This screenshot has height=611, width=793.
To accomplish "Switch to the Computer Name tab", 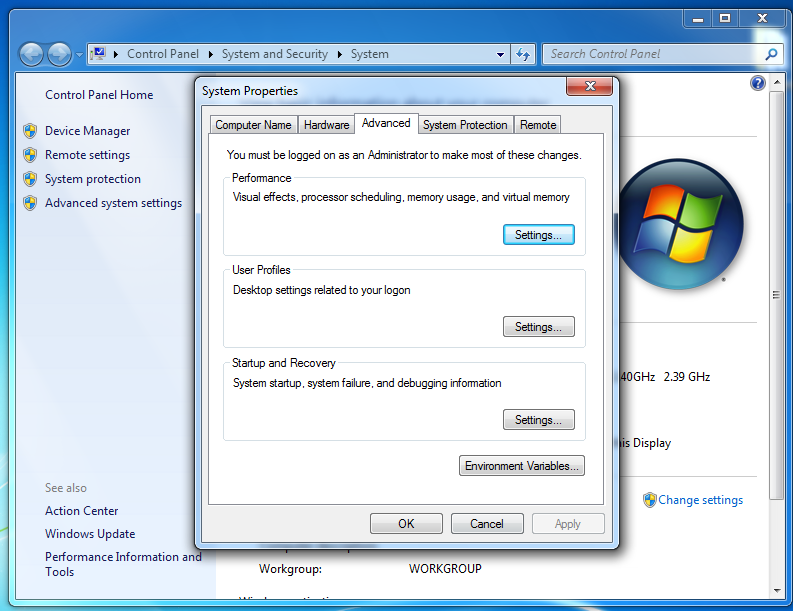I will [x=253, y=125].
